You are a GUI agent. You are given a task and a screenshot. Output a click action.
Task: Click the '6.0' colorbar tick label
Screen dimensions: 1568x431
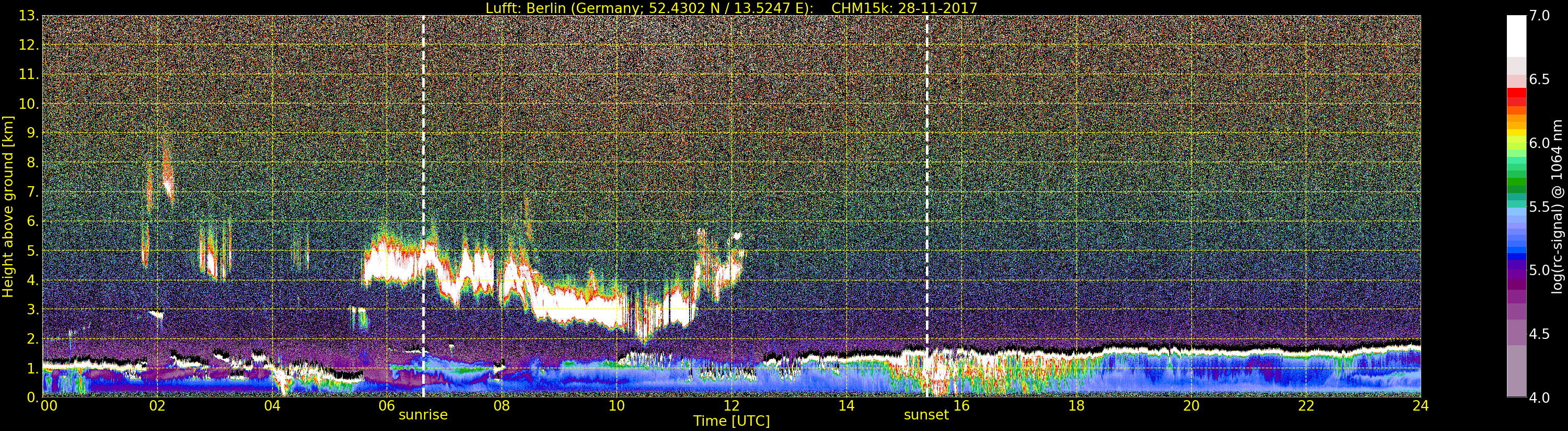[1539, 143]
